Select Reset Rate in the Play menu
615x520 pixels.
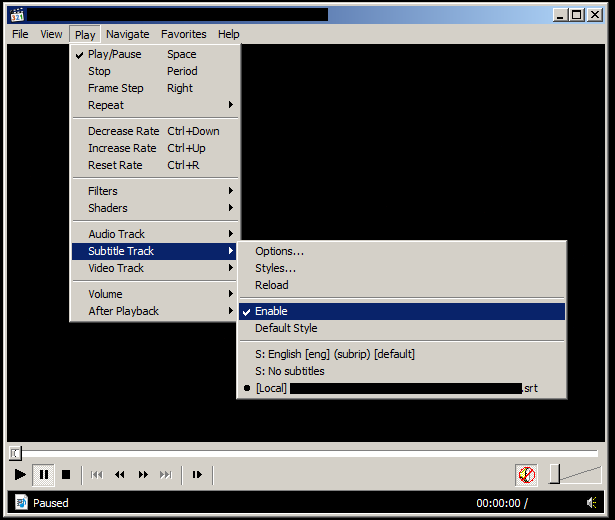[155, 165]
